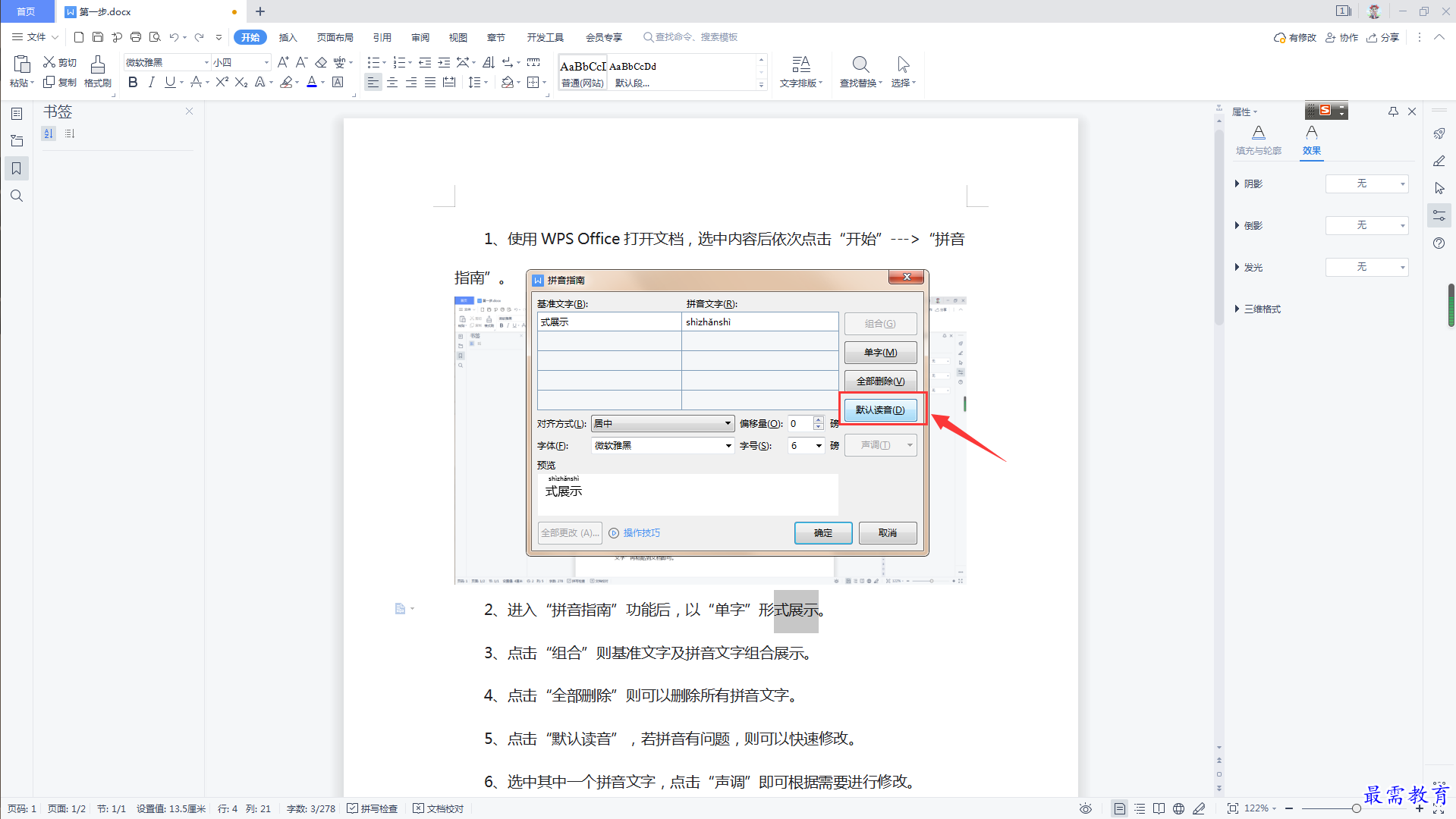This screenshot has width=1456, height=819.
Task: Click the sort icon in paragraph tools
Action: coord(489,62)
